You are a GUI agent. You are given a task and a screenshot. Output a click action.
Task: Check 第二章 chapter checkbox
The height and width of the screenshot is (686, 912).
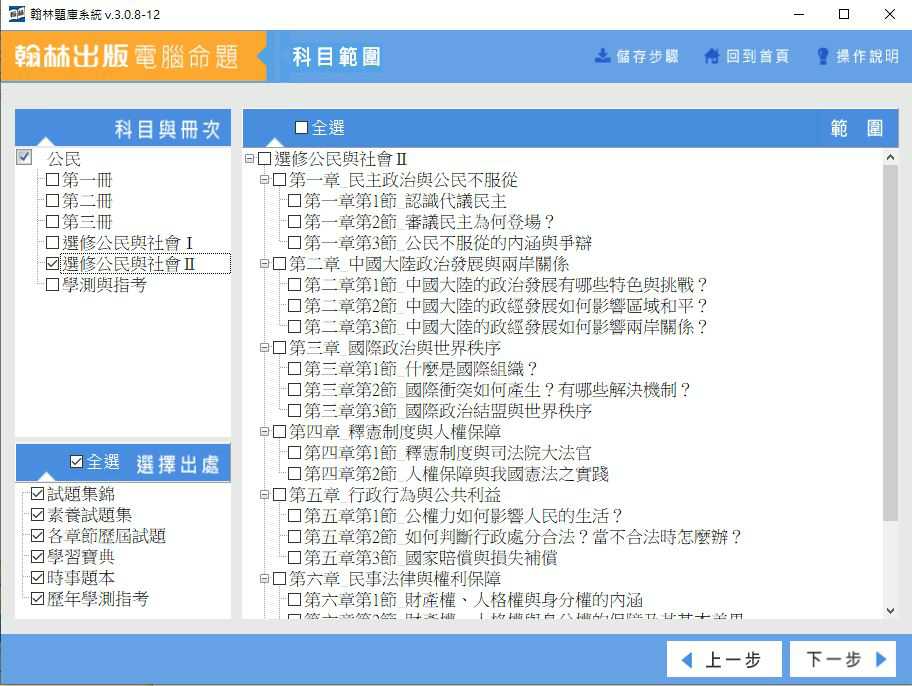click(x=279, y=264)
